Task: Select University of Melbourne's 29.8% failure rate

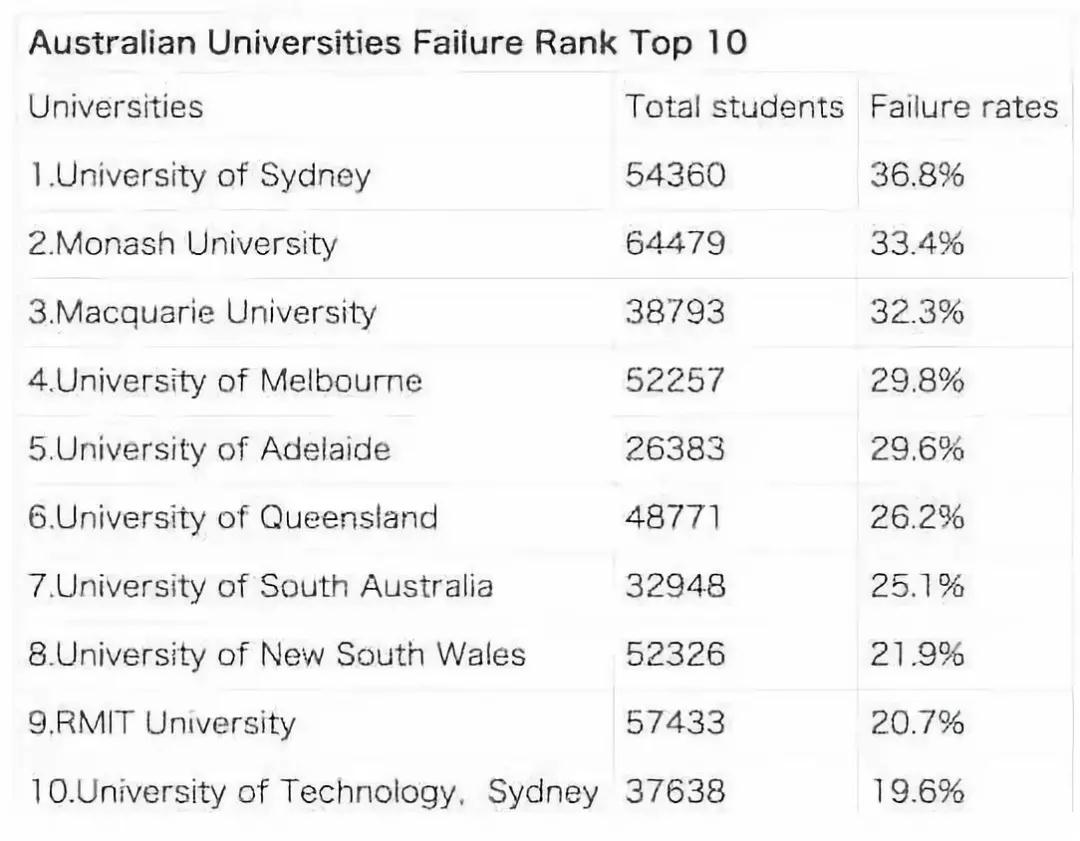Action: [x=917, y=380]
